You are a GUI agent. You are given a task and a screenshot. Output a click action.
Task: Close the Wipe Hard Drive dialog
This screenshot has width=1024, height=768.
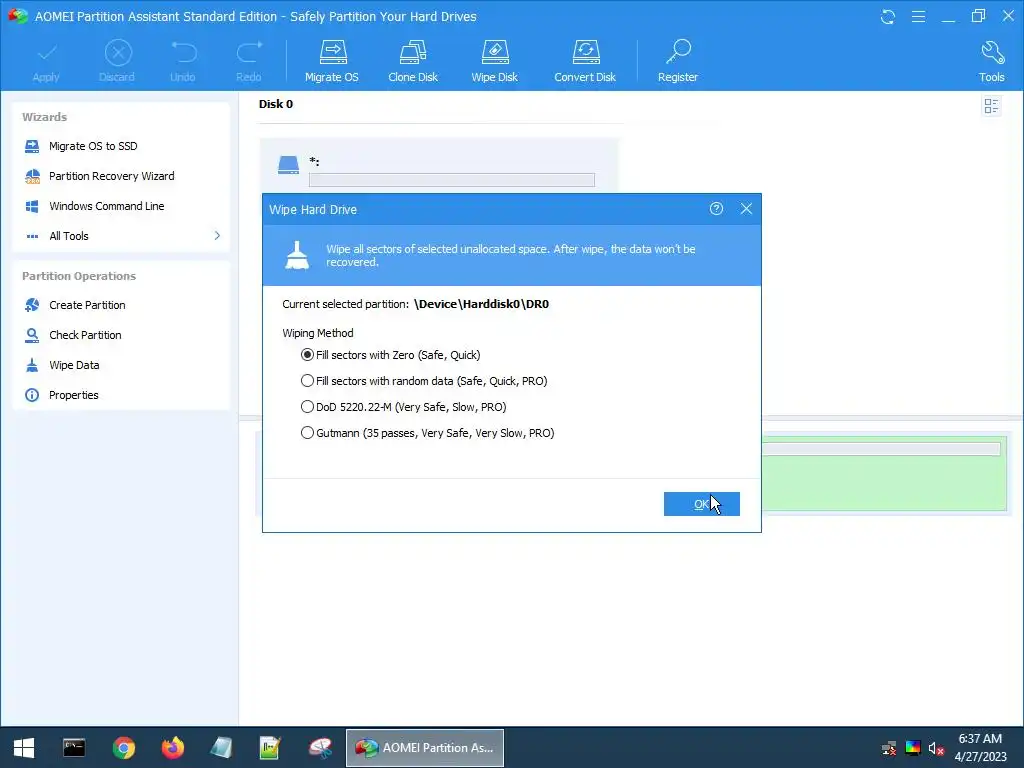pos(746,209)
